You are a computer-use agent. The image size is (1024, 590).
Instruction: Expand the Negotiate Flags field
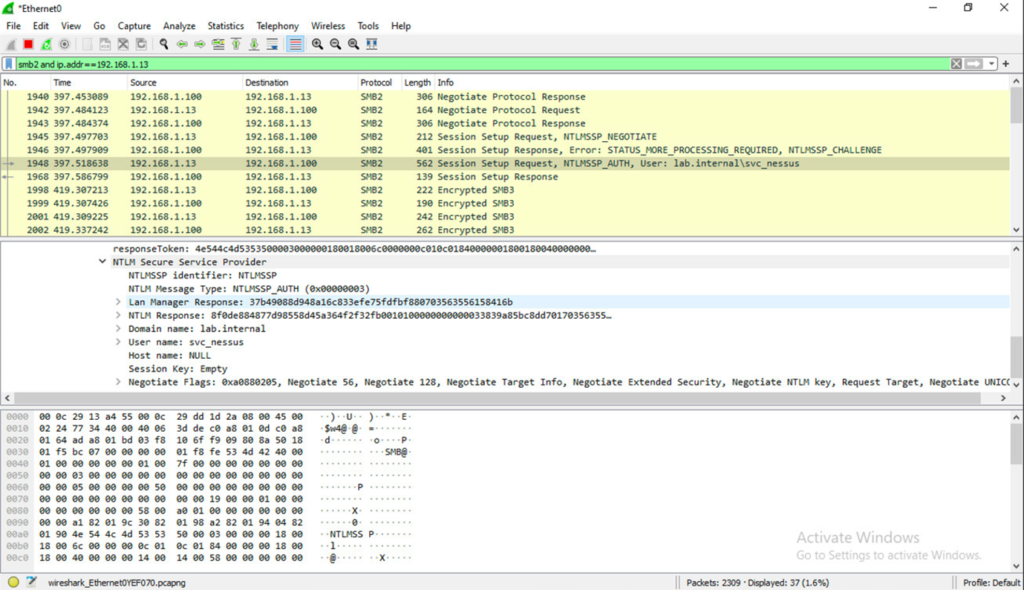pyautogui.click(x=118, y=382)
